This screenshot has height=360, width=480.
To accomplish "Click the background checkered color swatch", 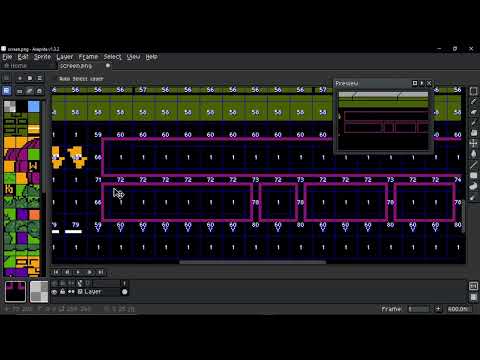I will [x=39, y=292].
